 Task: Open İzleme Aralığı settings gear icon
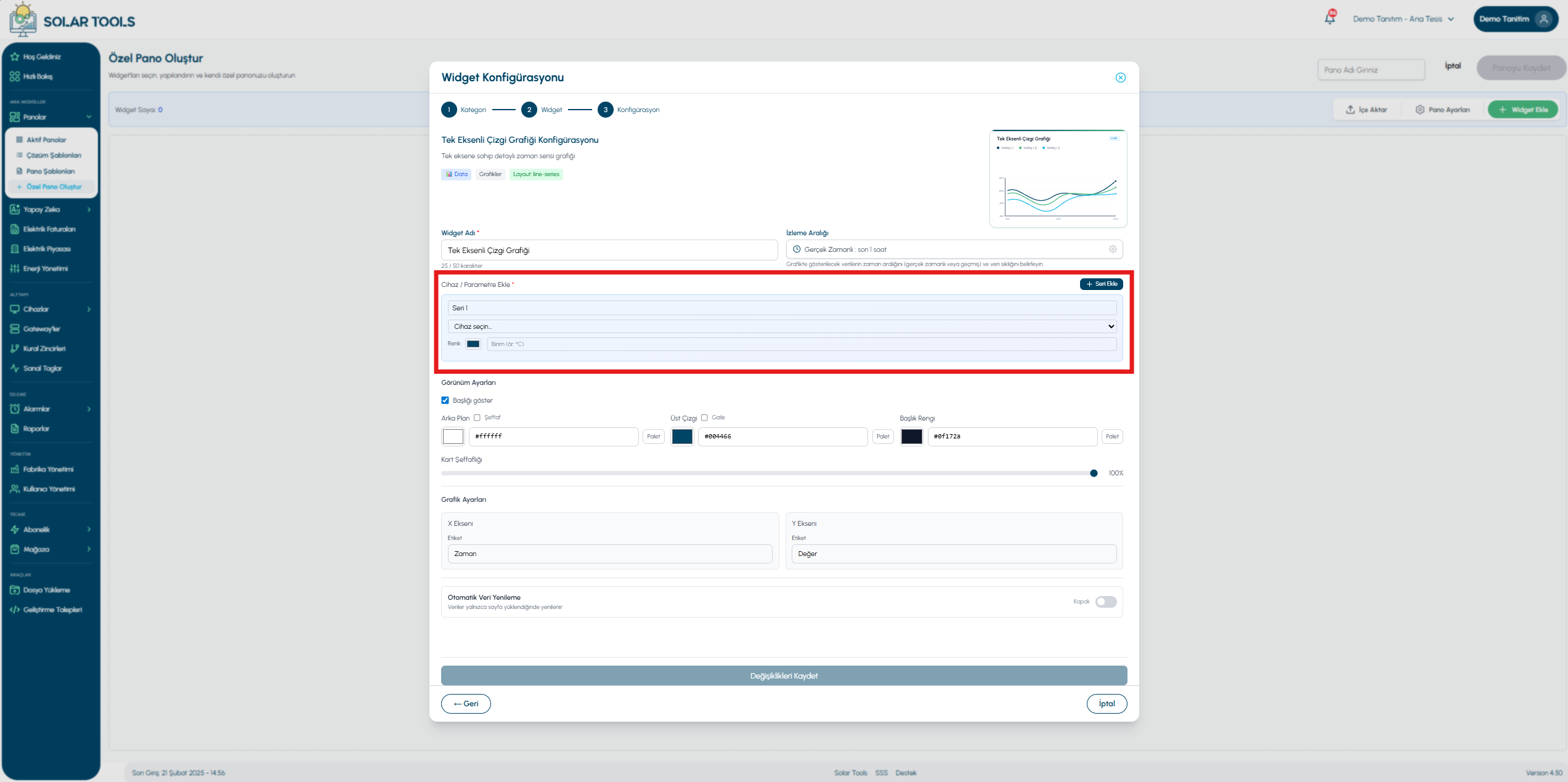click(1112, 249)
